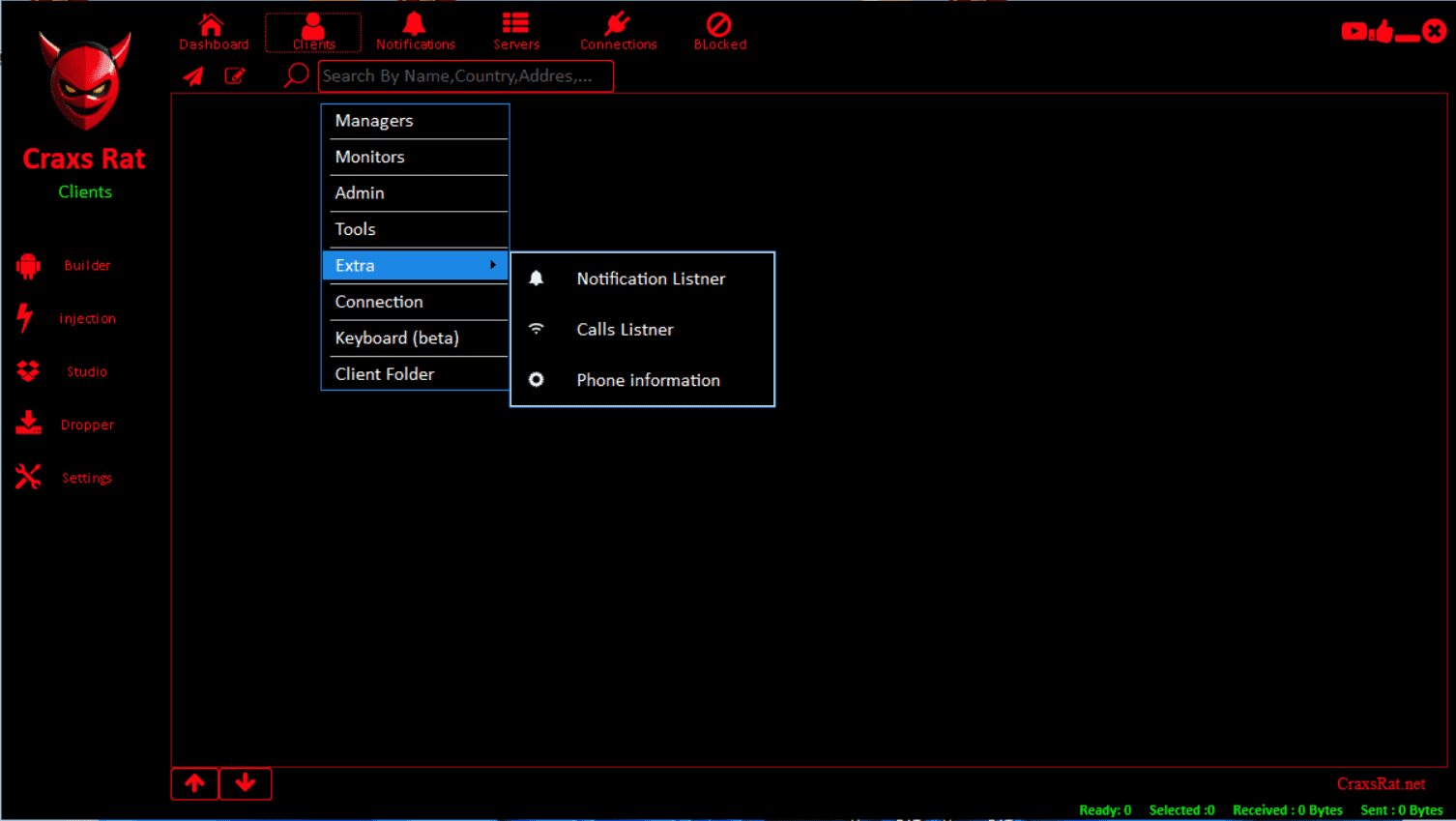Show the Blocked list tab

(x=719, y=32)
